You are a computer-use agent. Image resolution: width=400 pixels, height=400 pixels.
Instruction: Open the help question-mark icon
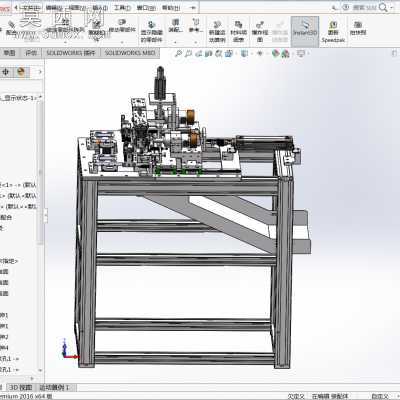[x=346, y=7]
